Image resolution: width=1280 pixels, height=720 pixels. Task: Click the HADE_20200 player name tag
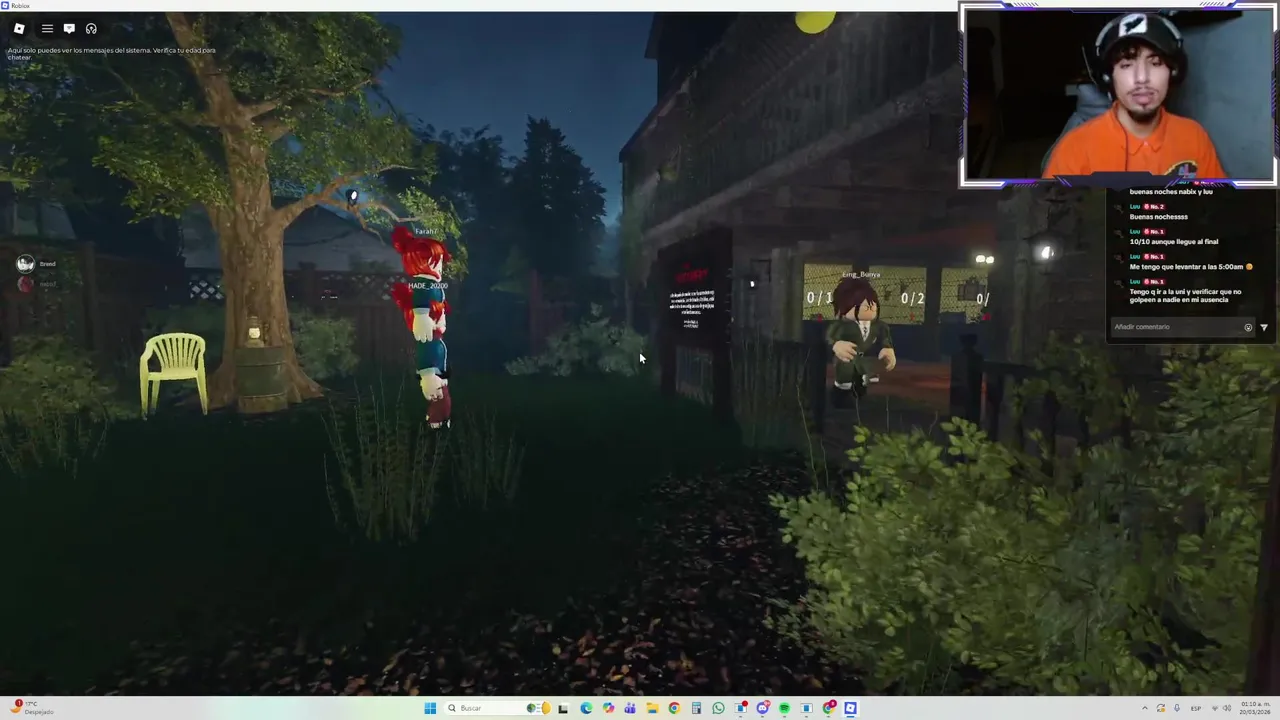[x=427, y=286]
